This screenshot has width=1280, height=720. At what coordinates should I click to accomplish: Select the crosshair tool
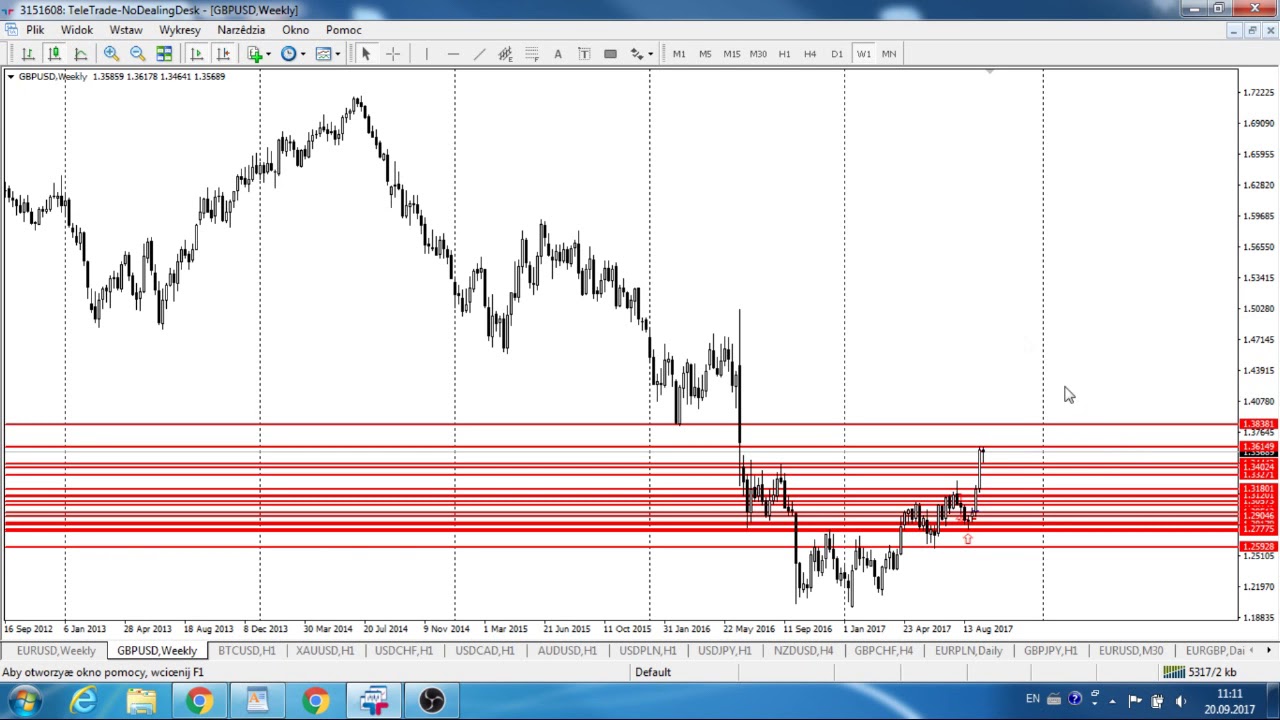(393, 54)
